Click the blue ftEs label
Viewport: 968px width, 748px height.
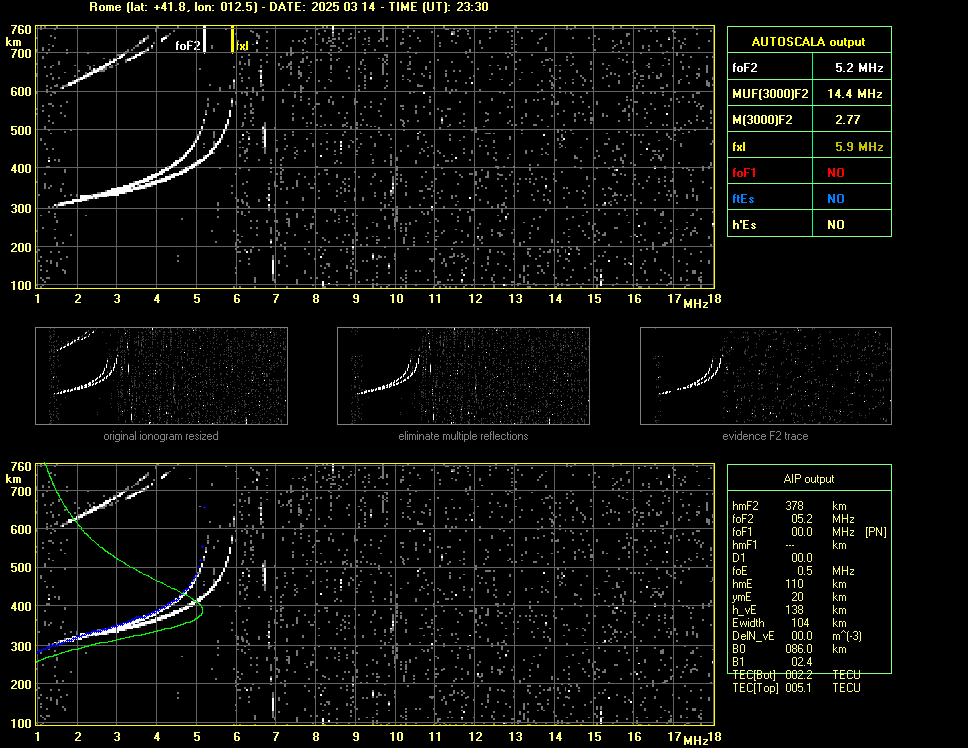[x=743, y=199]
